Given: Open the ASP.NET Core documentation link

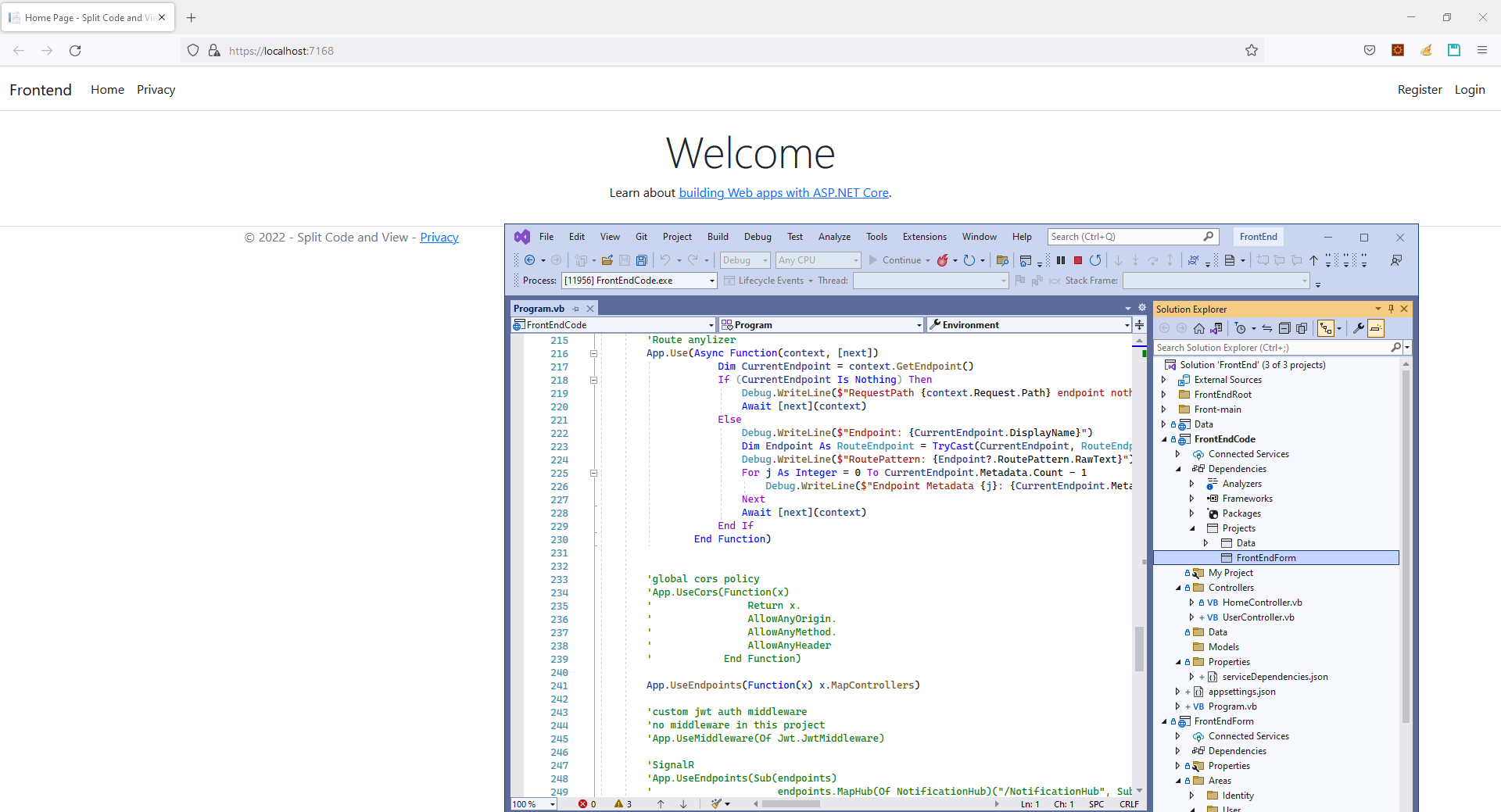Looking at the screenshot, I should [783, 193].
